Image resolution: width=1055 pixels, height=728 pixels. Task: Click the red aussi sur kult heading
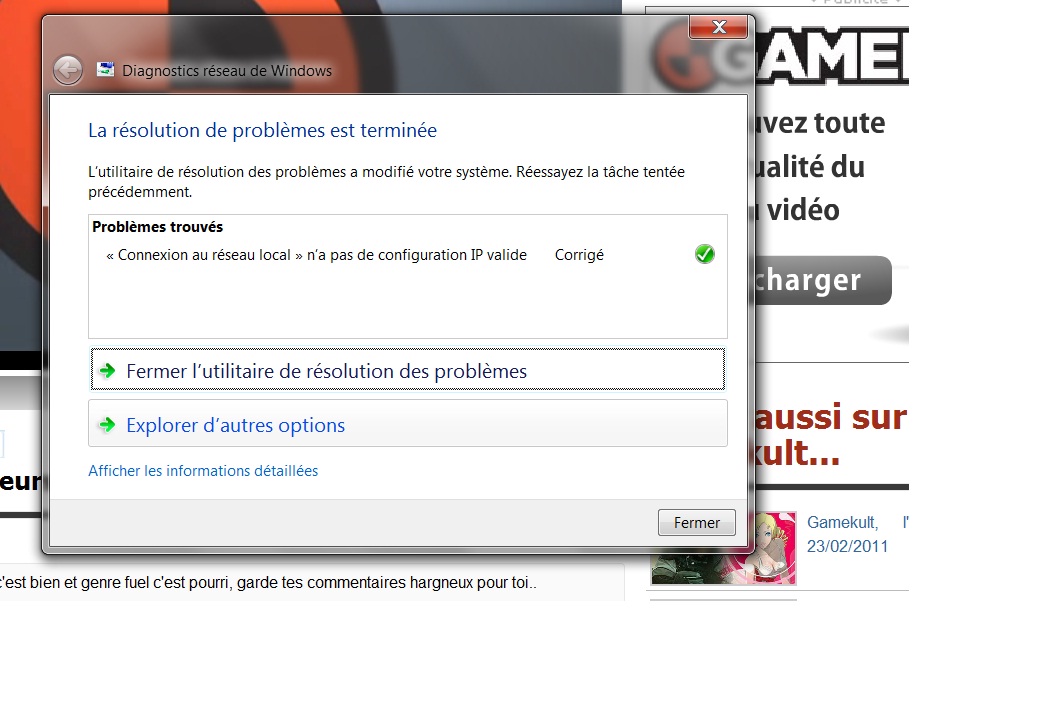click(830, 435)
